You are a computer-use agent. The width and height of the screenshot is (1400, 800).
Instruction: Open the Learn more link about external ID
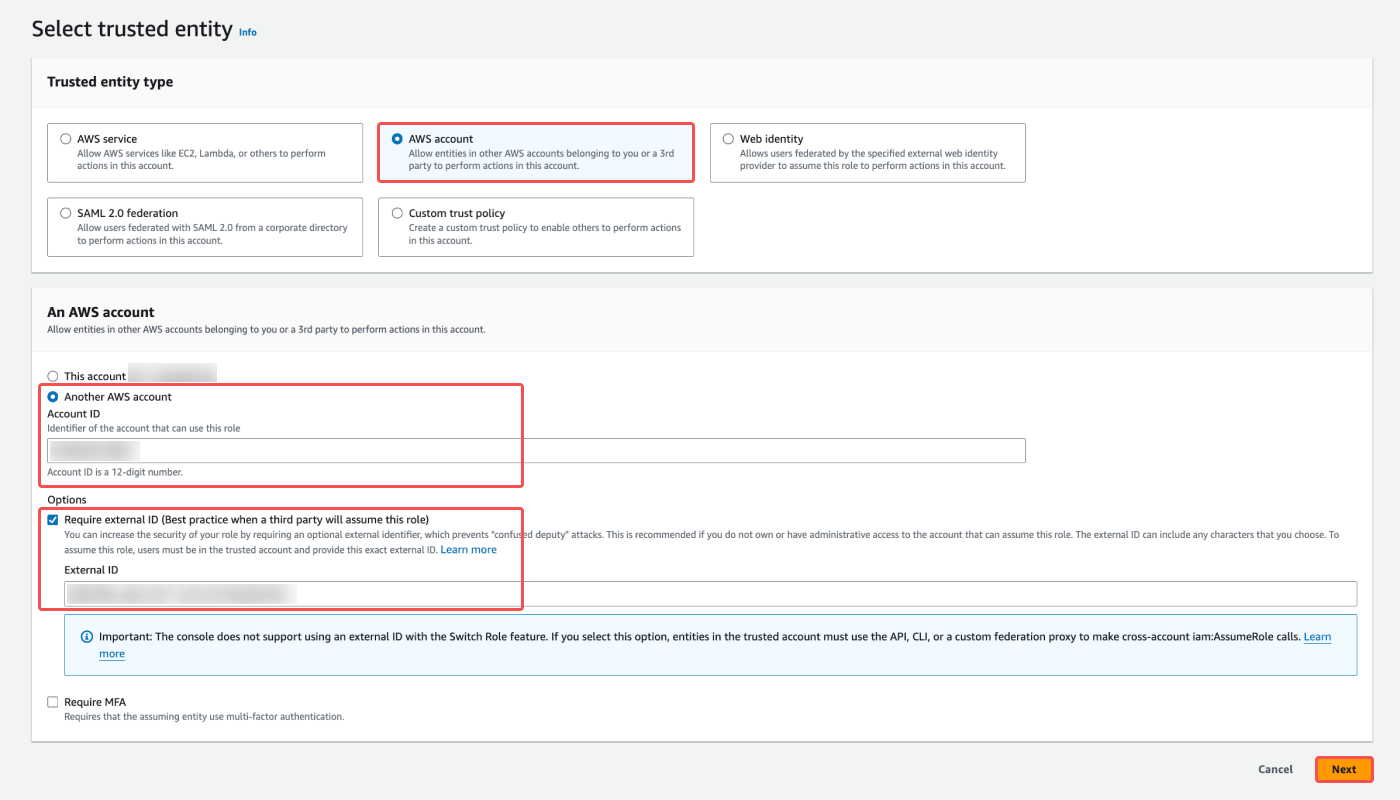[468, 550]
